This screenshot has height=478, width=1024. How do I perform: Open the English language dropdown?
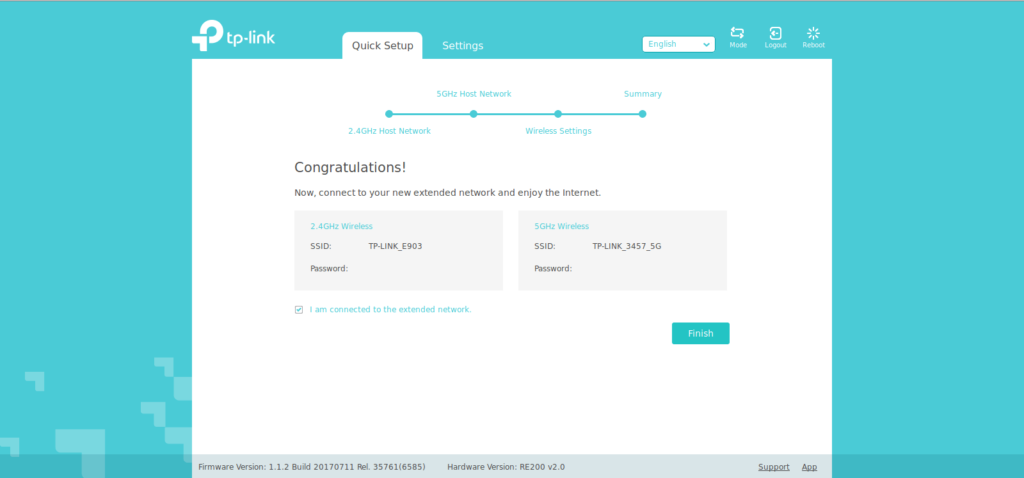(678, 44)
